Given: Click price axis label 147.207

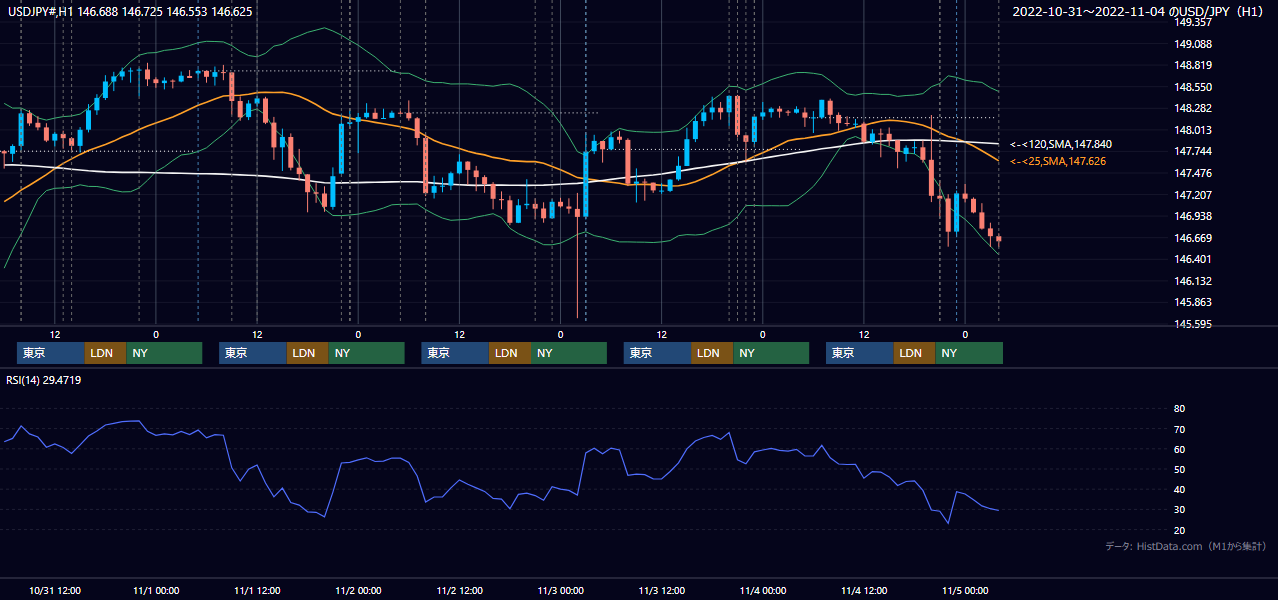Looking at the screenshot, I should click(x=1192, y=195).
